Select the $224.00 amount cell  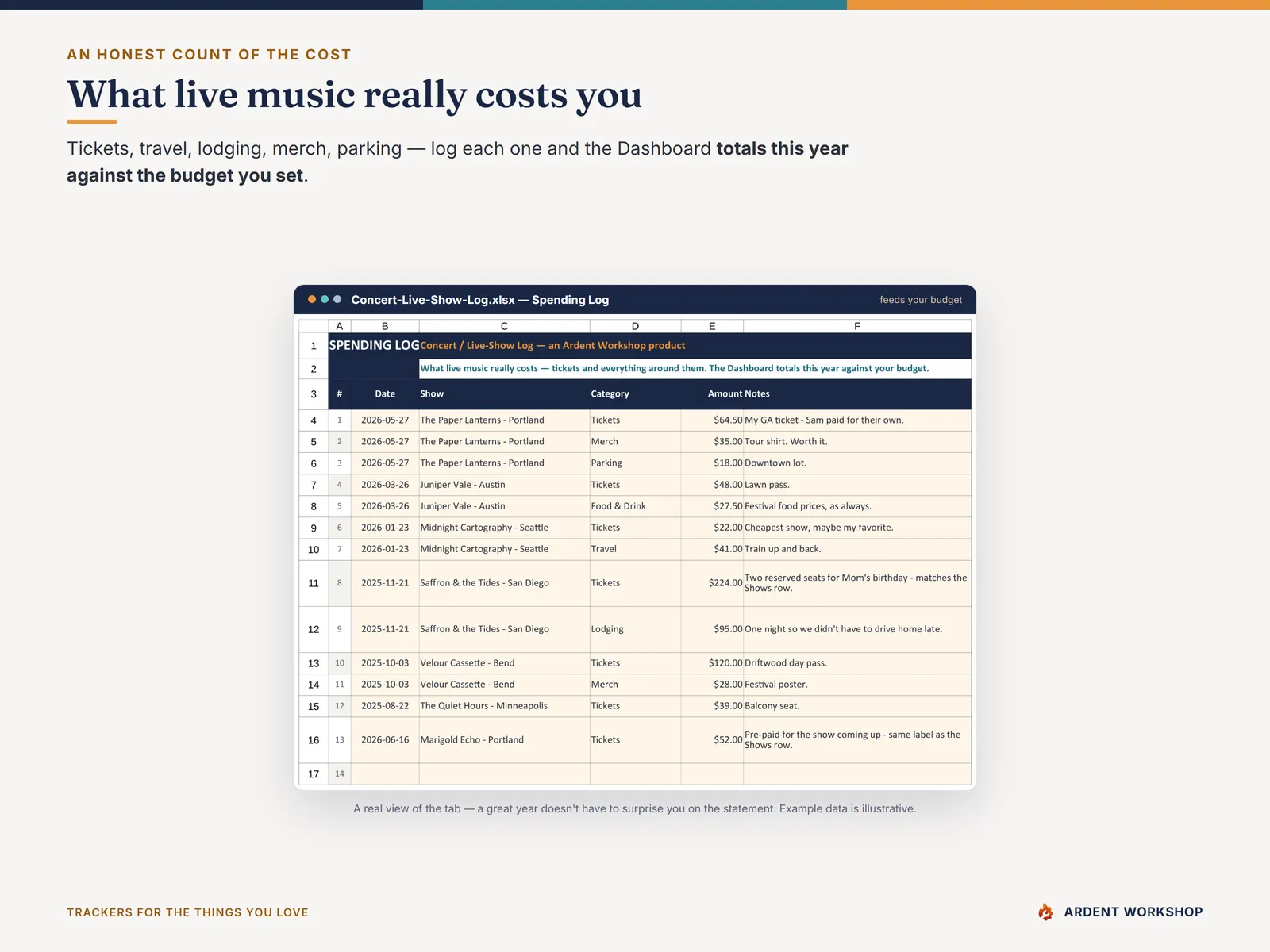712,583
